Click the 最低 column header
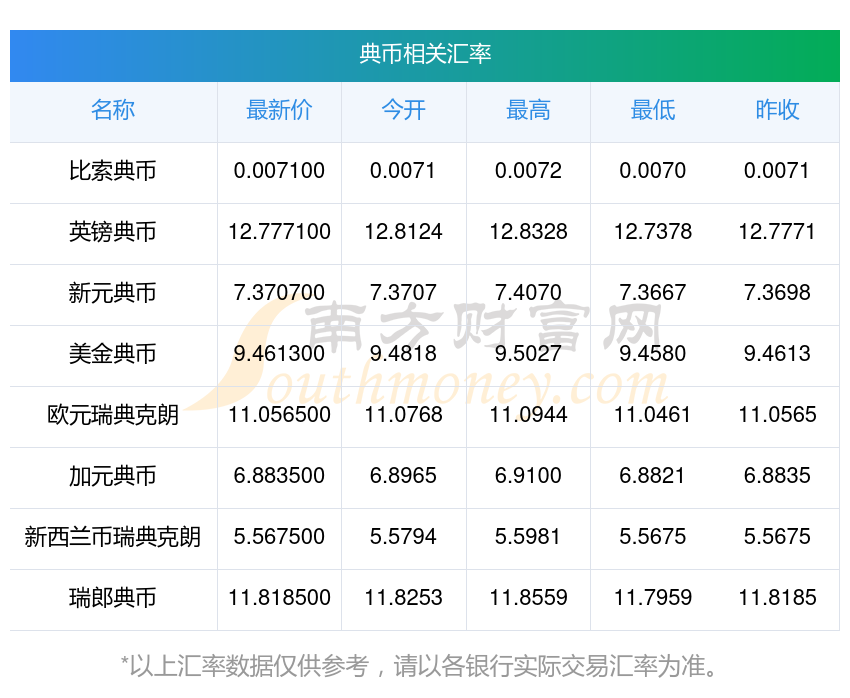 click(653, 110)
